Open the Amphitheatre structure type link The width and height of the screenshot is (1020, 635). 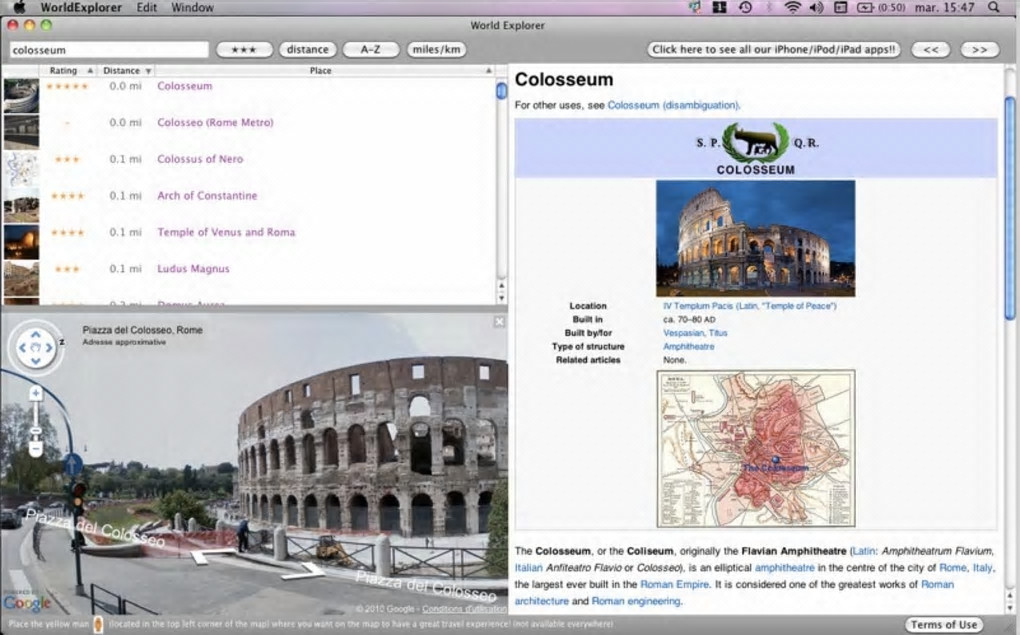coord(688,346)
